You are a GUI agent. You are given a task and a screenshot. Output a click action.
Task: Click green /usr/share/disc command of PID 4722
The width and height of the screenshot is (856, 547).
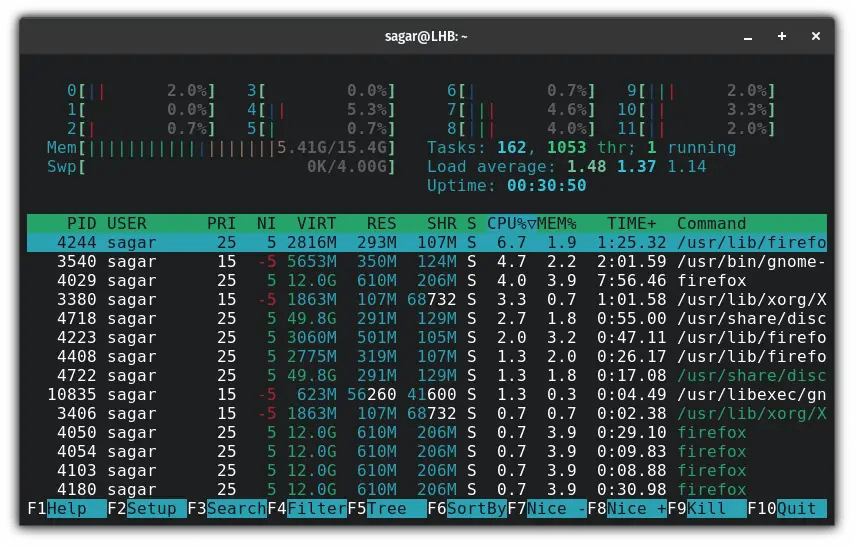[x=752, y=376]
